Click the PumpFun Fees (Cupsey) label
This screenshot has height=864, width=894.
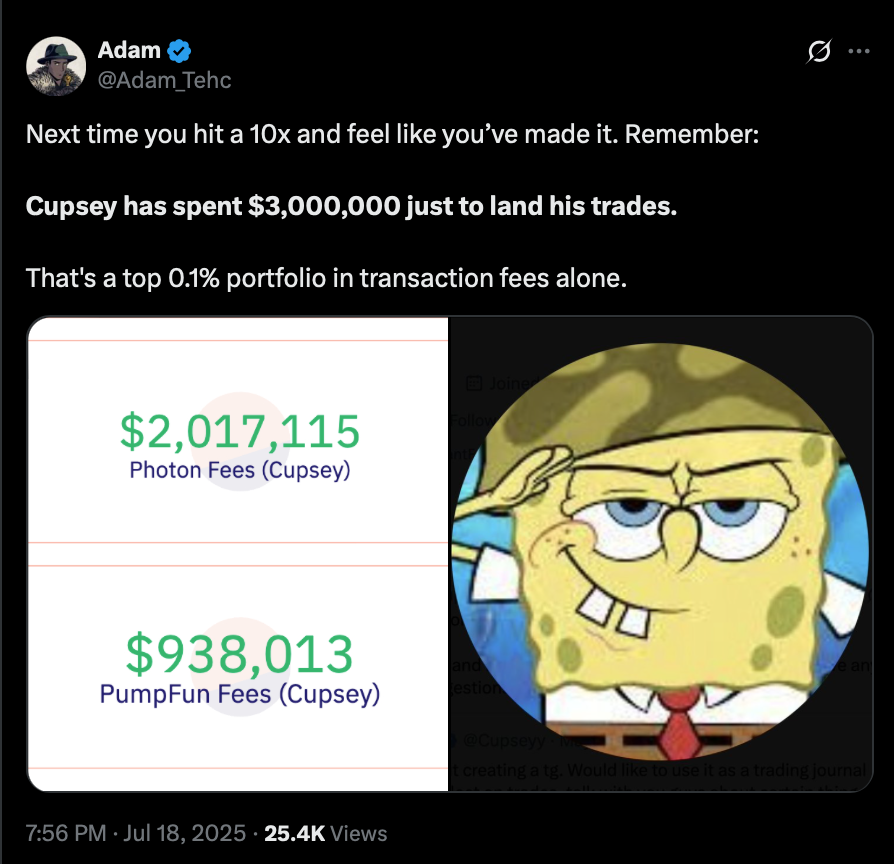click(x=239, y=693)
